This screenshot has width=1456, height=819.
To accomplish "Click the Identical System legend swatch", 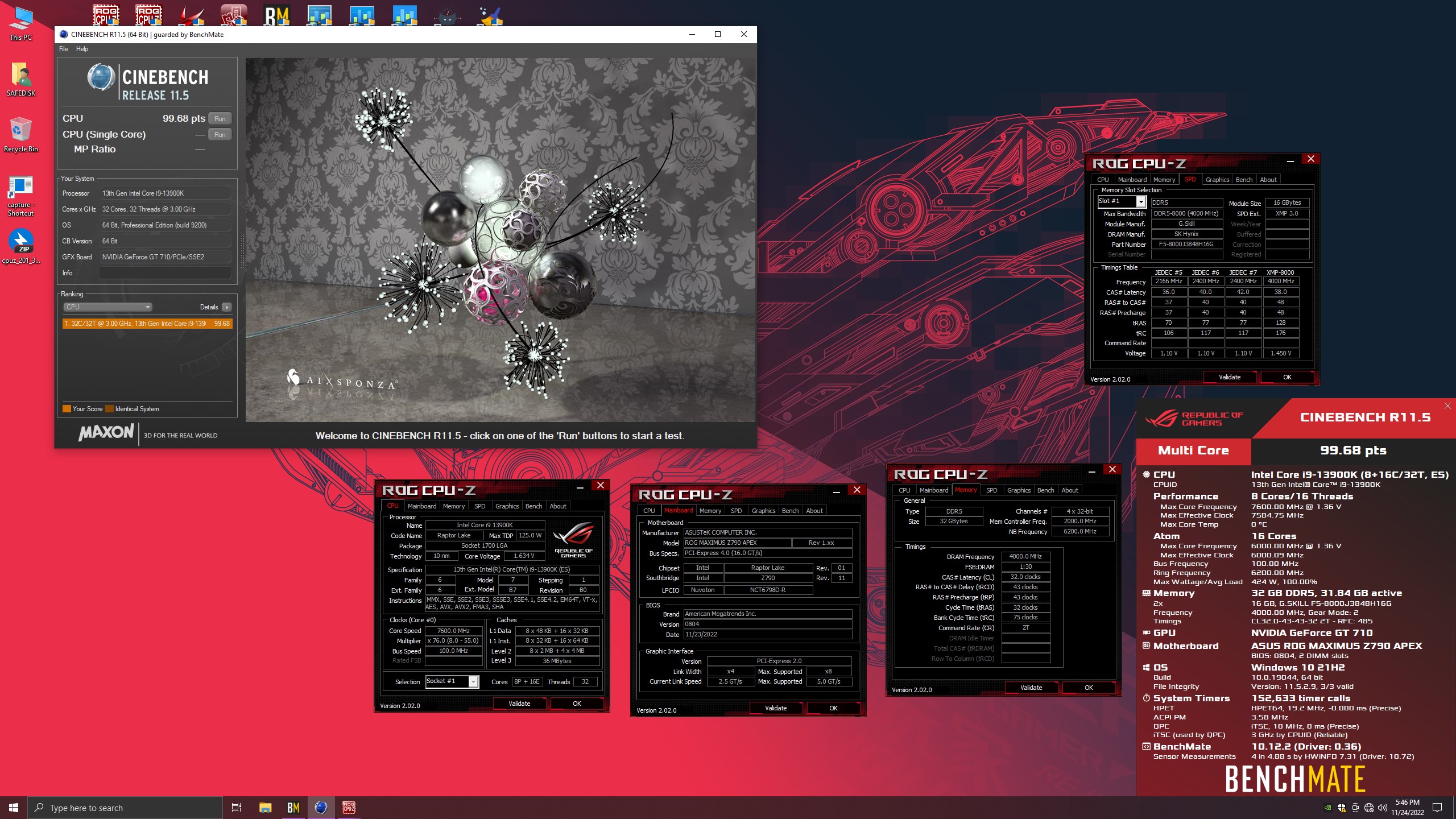I will [109, 409].
